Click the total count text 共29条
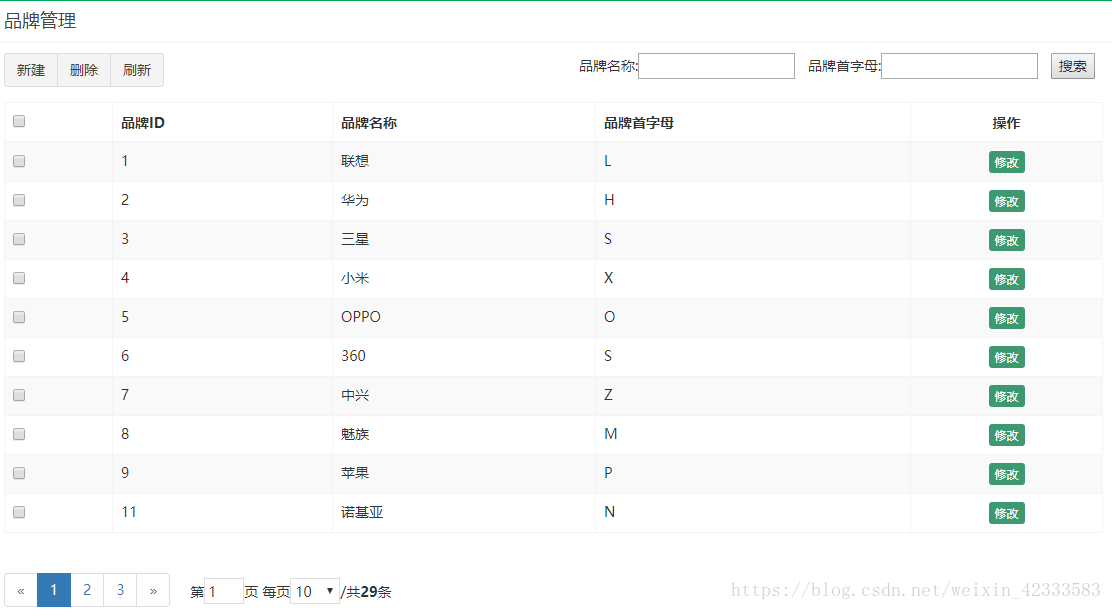Screen dimensions: 1112x610 pyautogui.click(x=369, y=592)
